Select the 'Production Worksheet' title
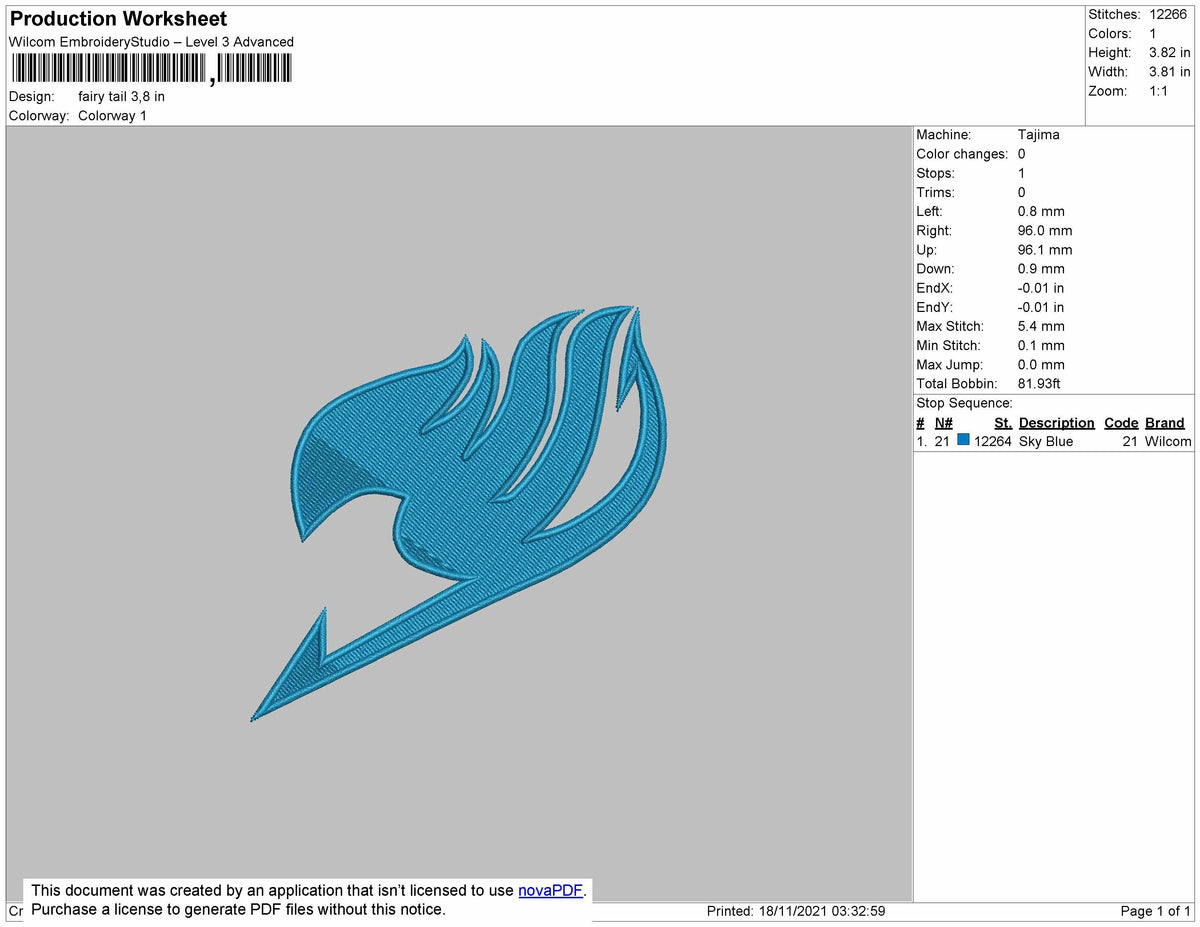 (118, 19)
